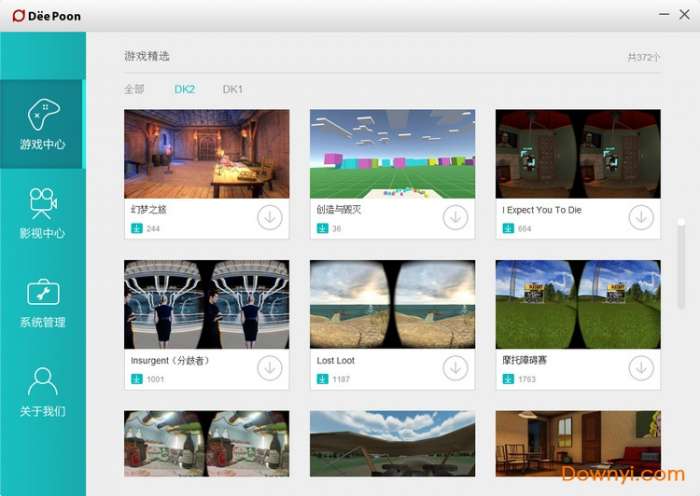
Task: Open the 游戏中心 game center section
Action: tap(42, 124)
